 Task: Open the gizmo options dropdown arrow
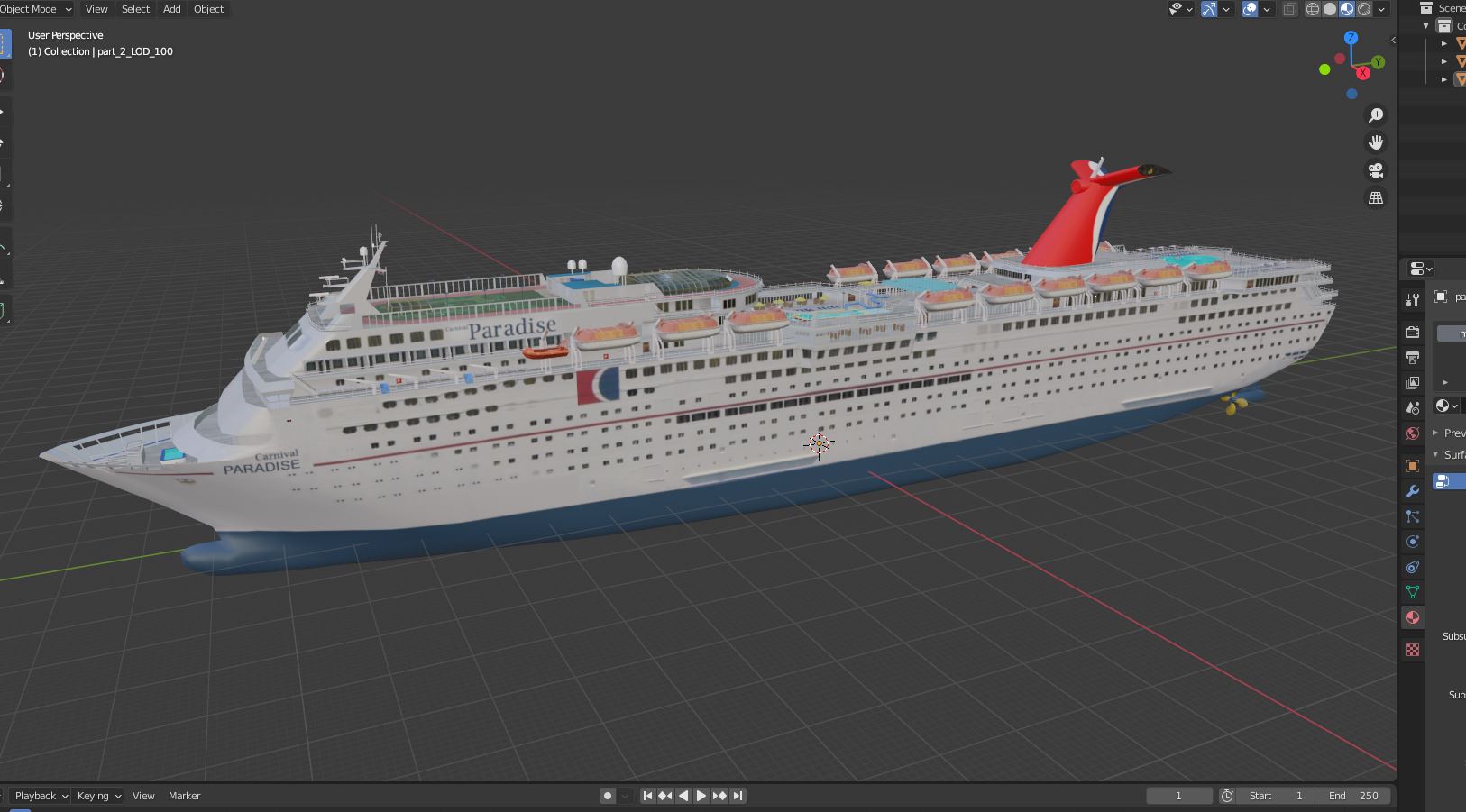click(1226, 9)
